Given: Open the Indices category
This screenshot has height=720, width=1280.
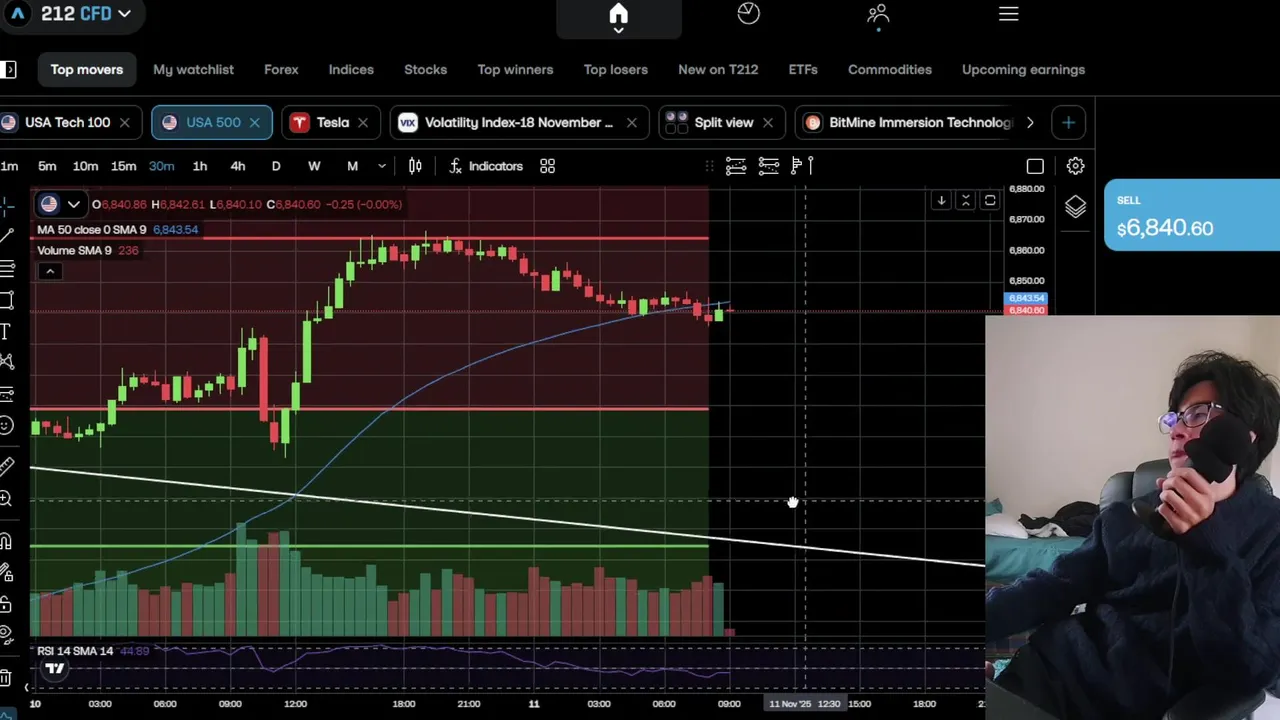Looking at the screenshot, I should (x=351, y=70).
